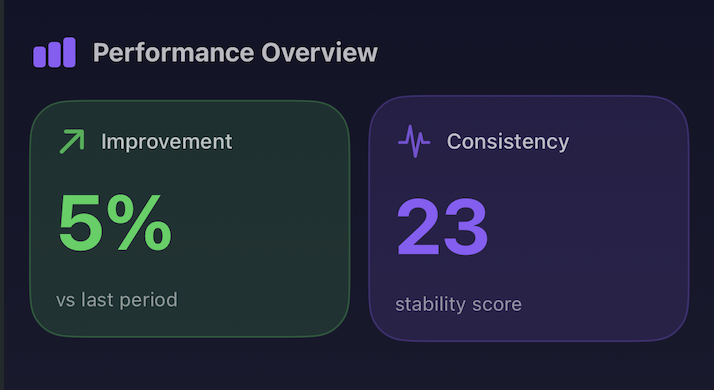Click the 'vs last period' caption
Image resolution: width=714 pixels, height=390 pixels.
point(117,300)
